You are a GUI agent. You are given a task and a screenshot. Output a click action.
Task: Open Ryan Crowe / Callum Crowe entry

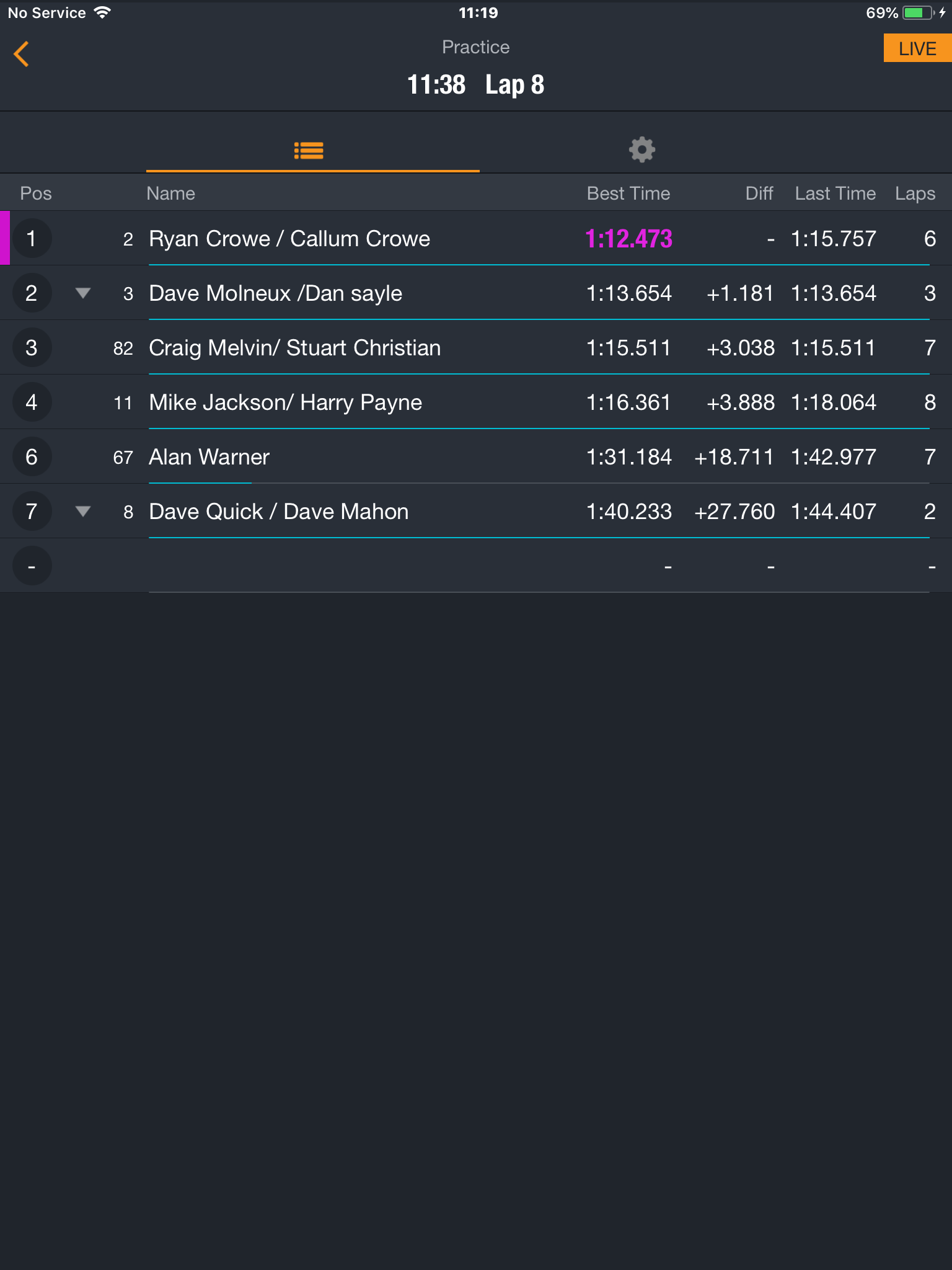coord(476,239)
